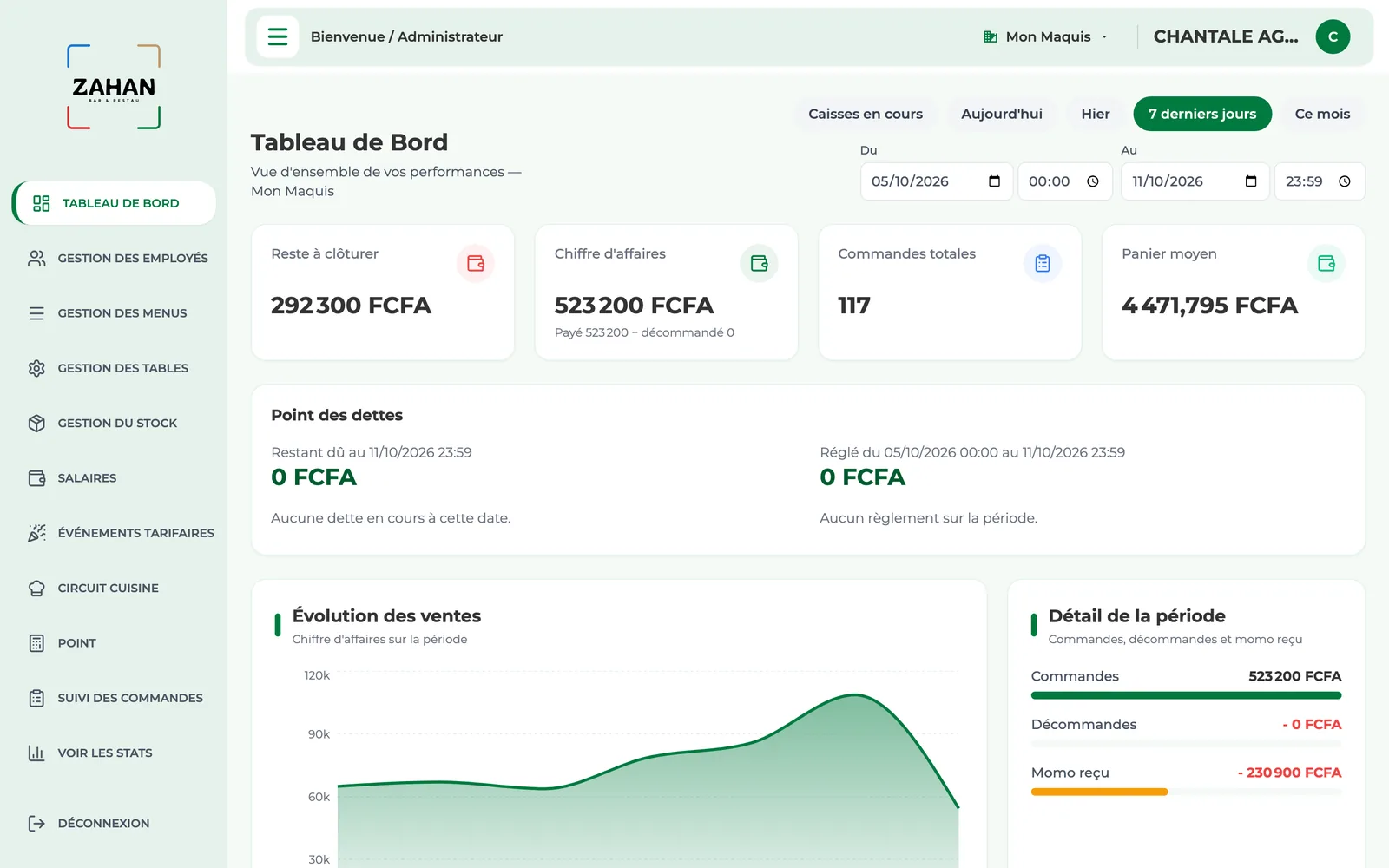Go to Gestion du Stock page
Viewport: 1389px width, 868px height.
(114, 423)
